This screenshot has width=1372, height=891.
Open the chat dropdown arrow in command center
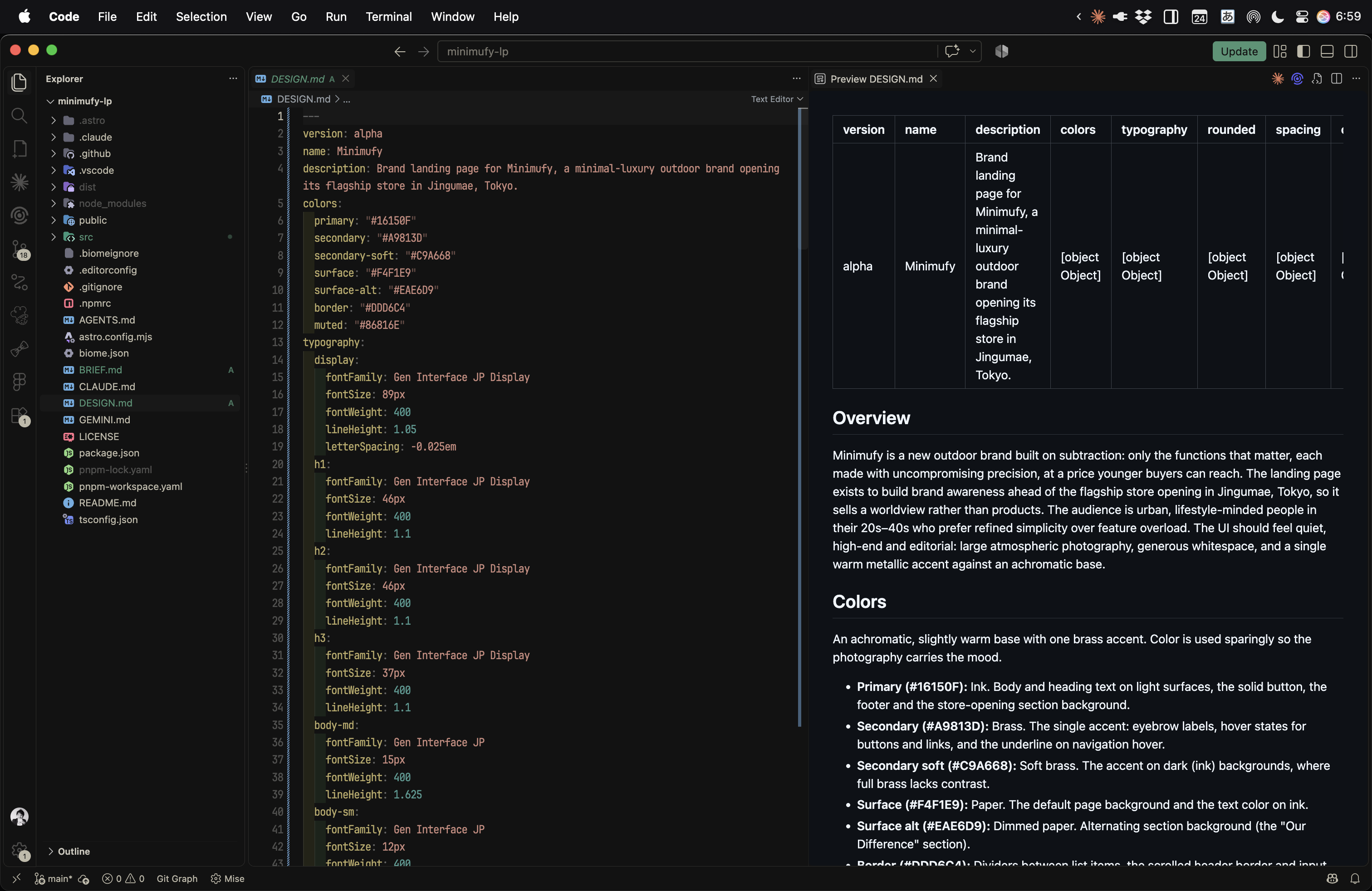[x=972, y=51]
